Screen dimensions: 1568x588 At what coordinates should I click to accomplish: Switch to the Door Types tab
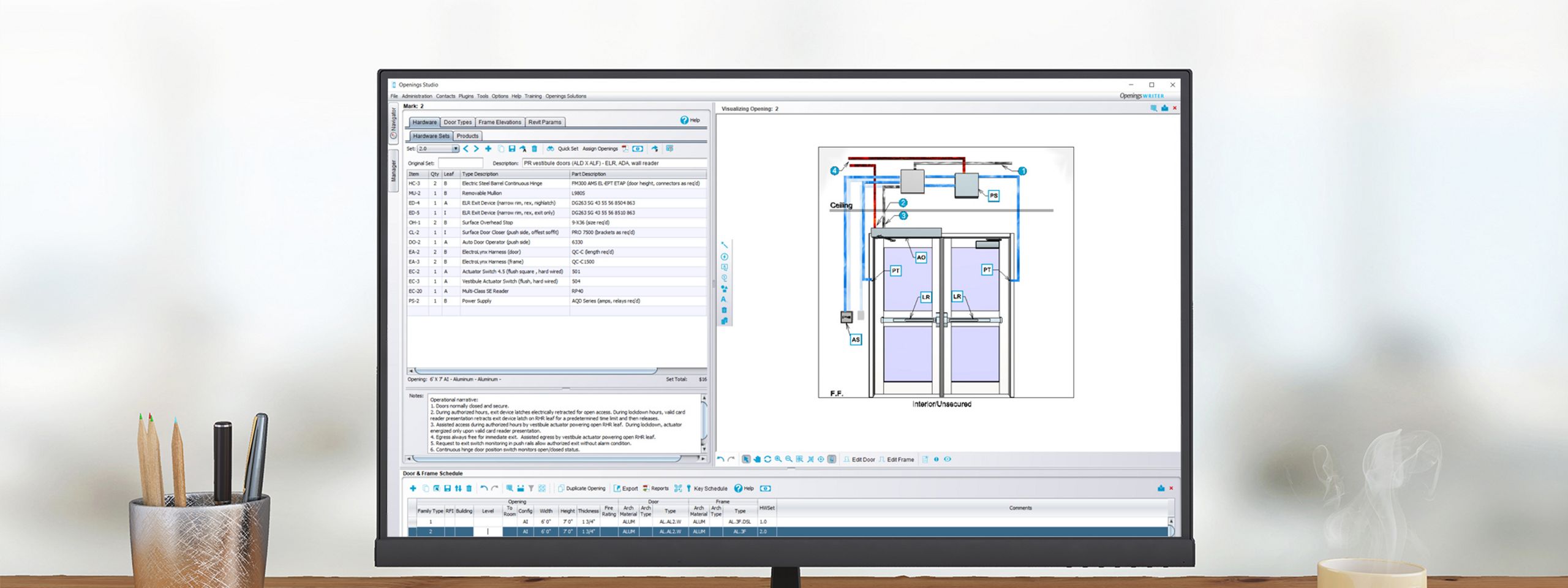[458, 123]
